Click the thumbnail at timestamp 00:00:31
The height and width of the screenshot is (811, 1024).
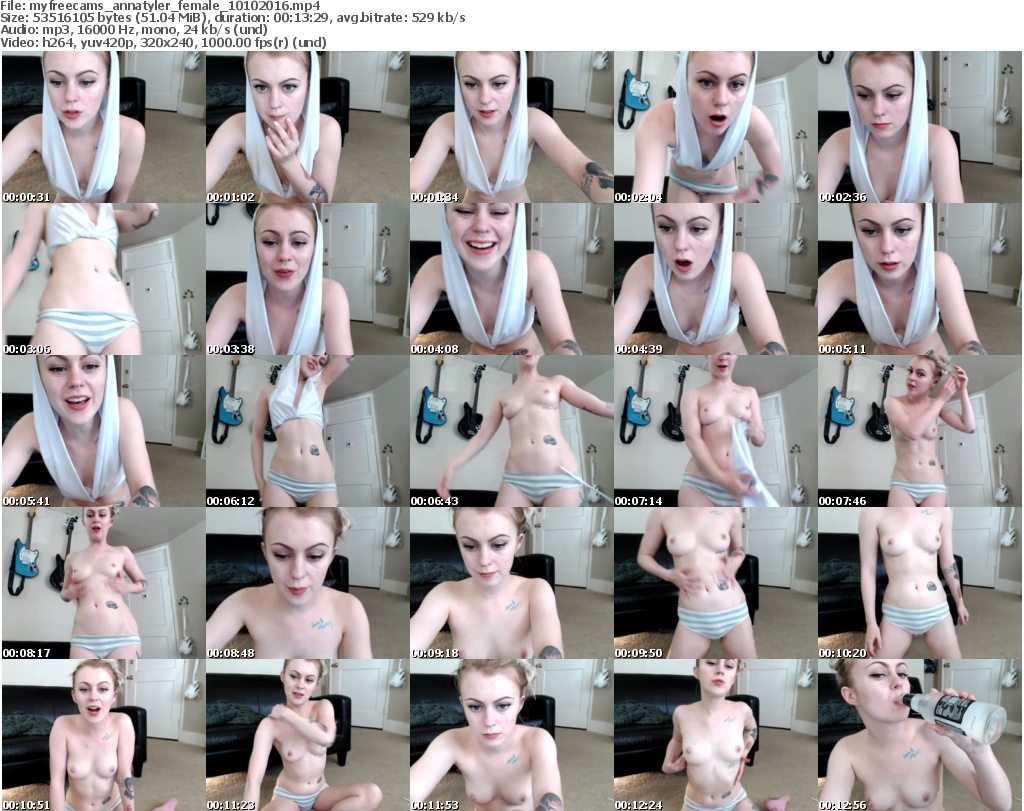pyautogui.click(x=103, y=127)
